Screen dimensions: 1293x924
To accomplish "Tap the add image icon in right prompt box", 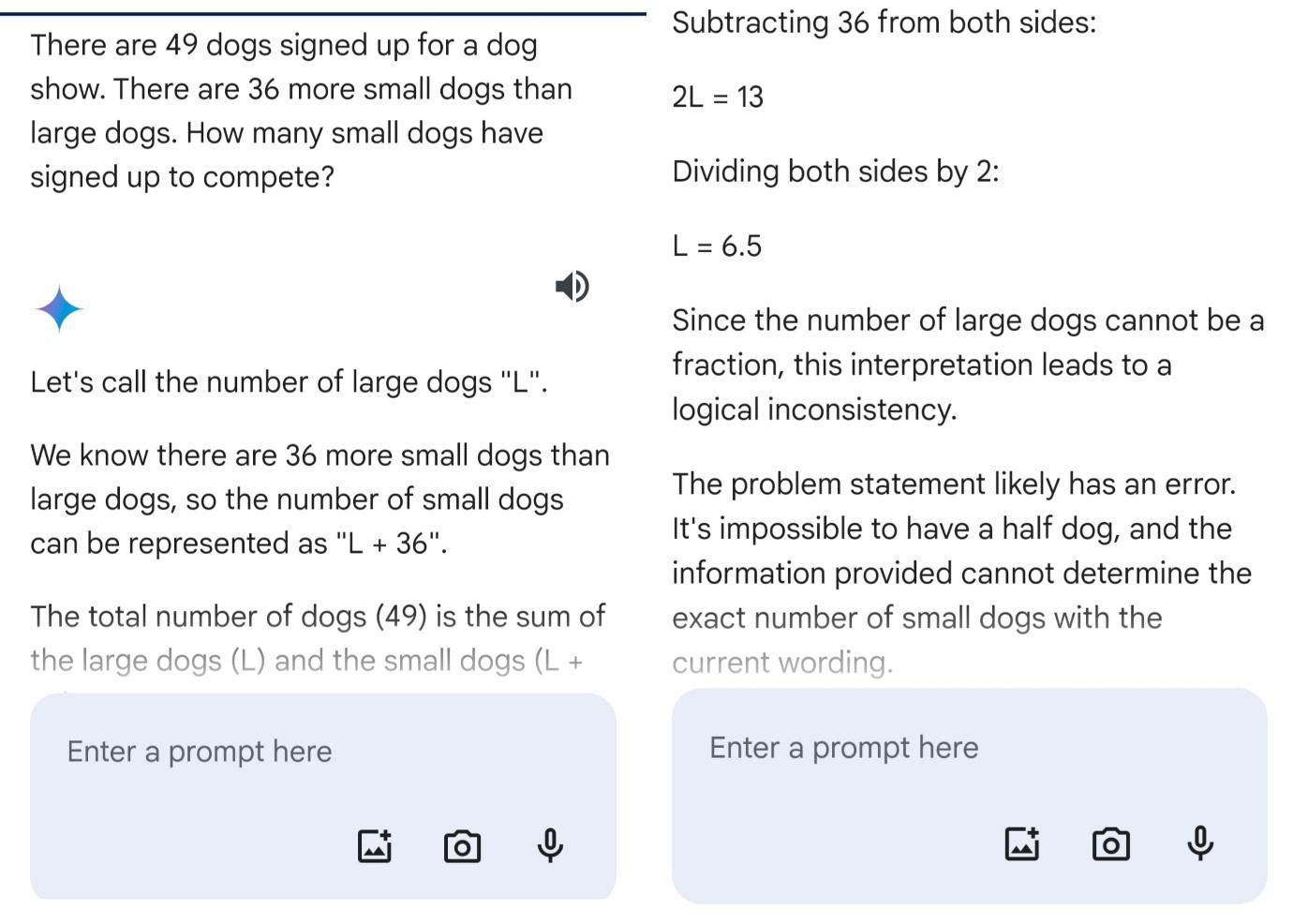I will 1022,843.
